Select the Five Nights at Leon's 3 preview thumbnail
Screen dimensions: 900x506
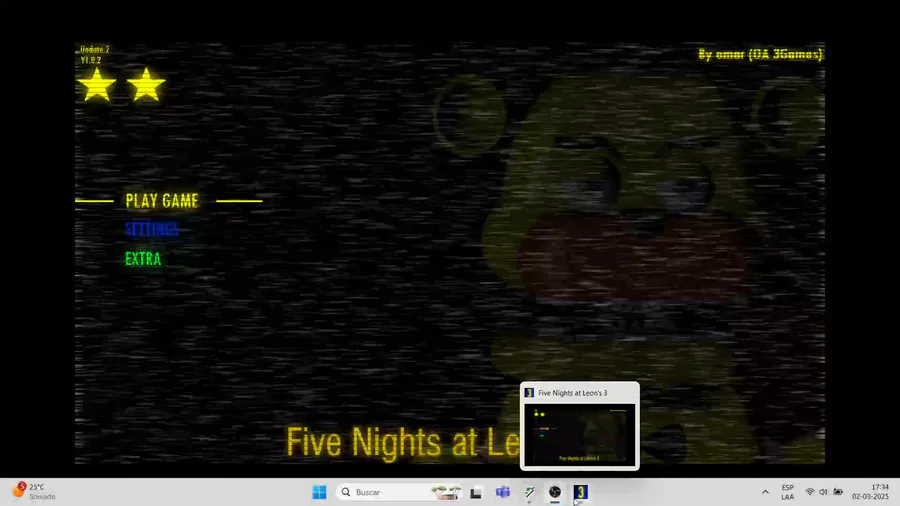pos(580,434)
